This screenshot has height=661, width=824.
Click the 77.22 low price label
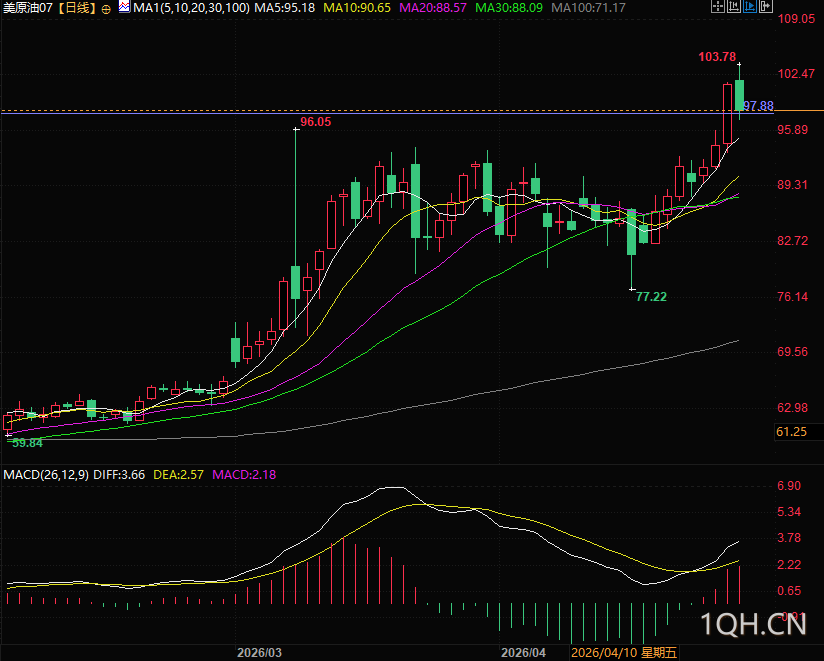pyautogui.click(x=651, y=297)
